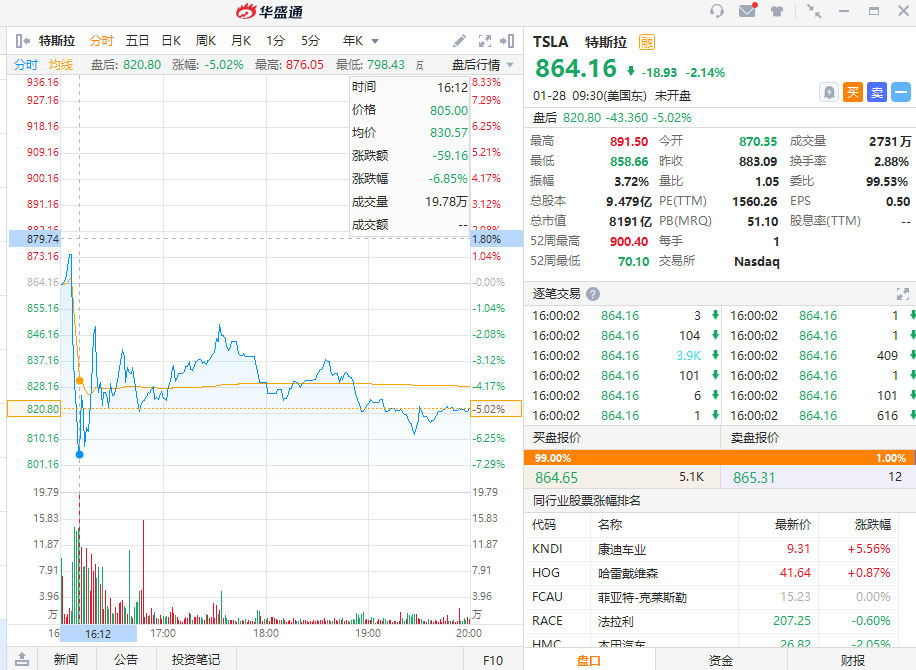Screen dimensions: 916x670
Task: Switch to 周K chart tab
Action: click(206, 41)
